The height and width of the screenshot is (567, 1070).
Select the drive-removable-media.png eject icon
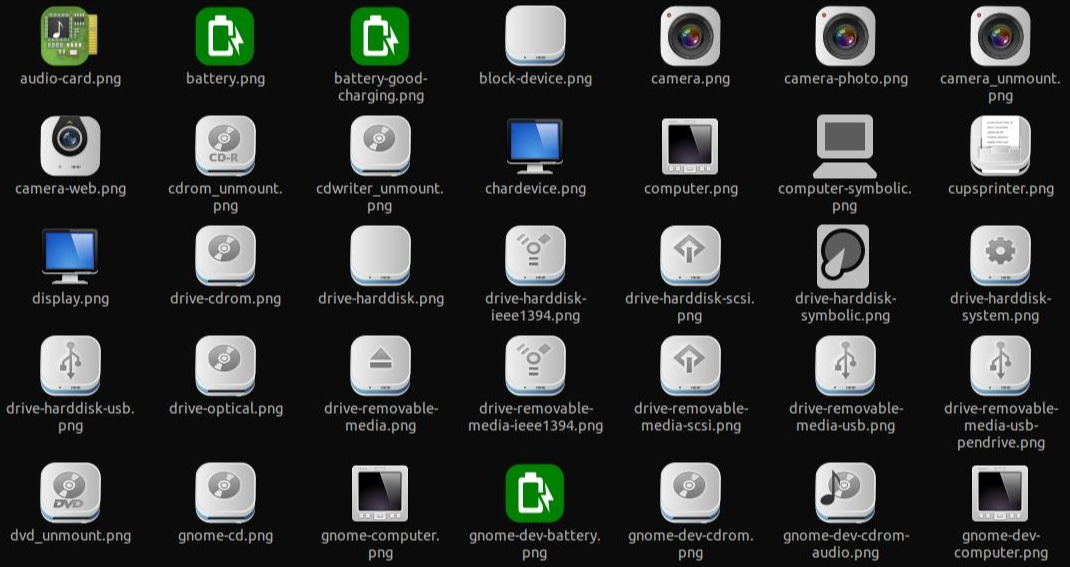click(381, 366)
